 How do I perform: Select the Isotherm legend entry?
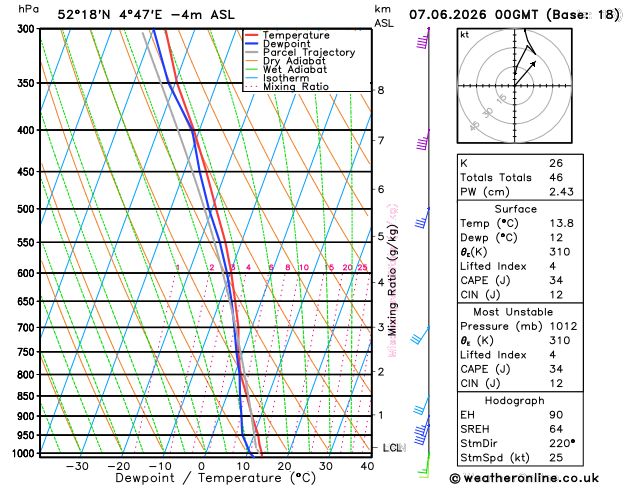pos(286,78)
